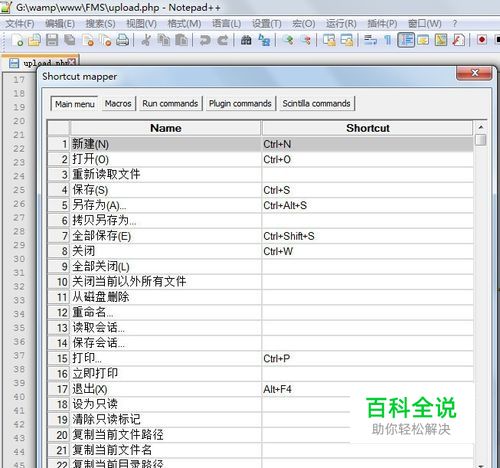
Task: Switch to the Plugin commands tab
Action: [240, 104]
